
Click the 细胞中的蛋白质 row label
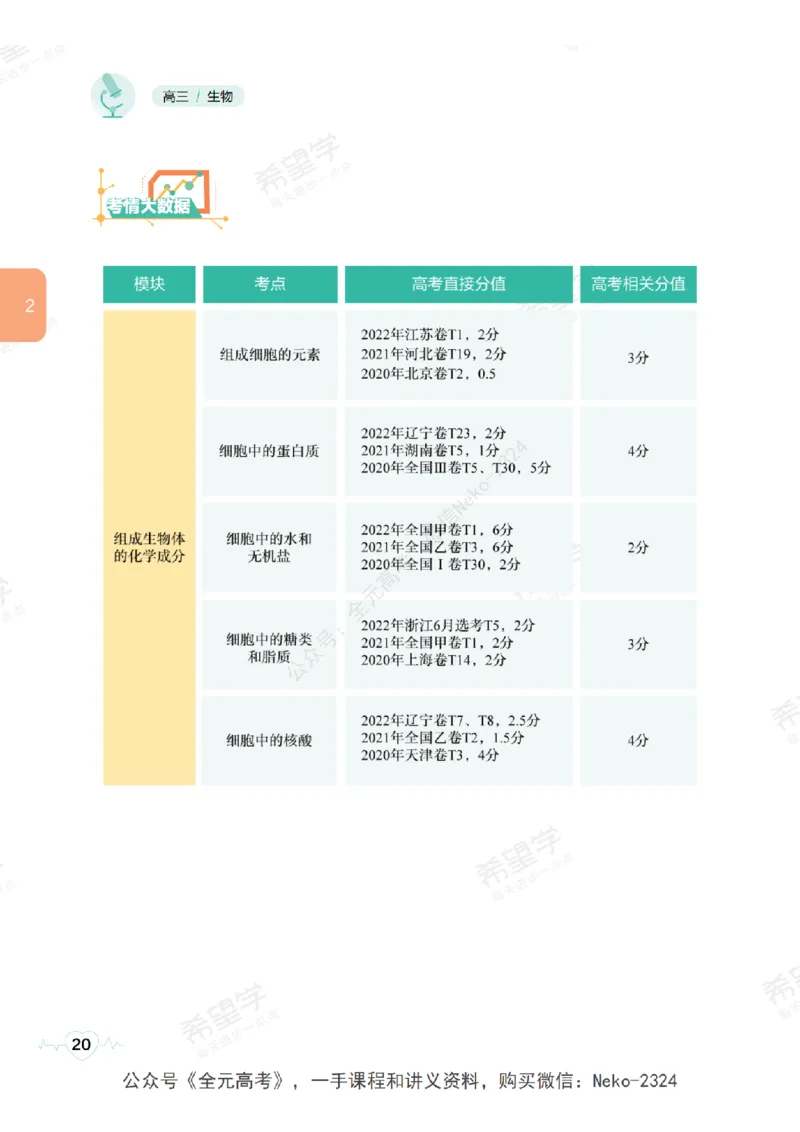pos(270,451)
